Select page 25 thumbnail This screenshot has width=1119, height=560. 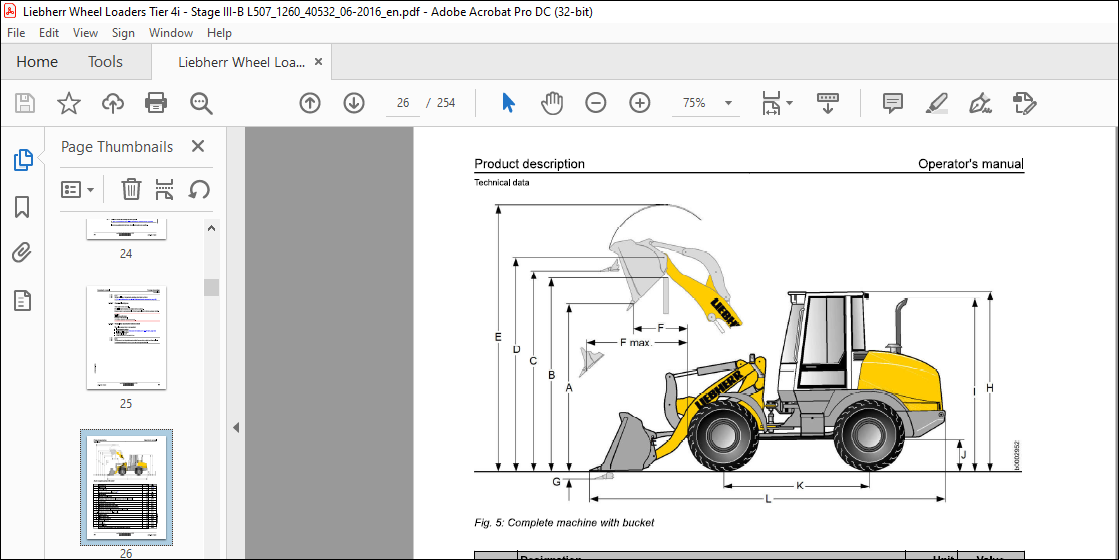click(126, 338)
